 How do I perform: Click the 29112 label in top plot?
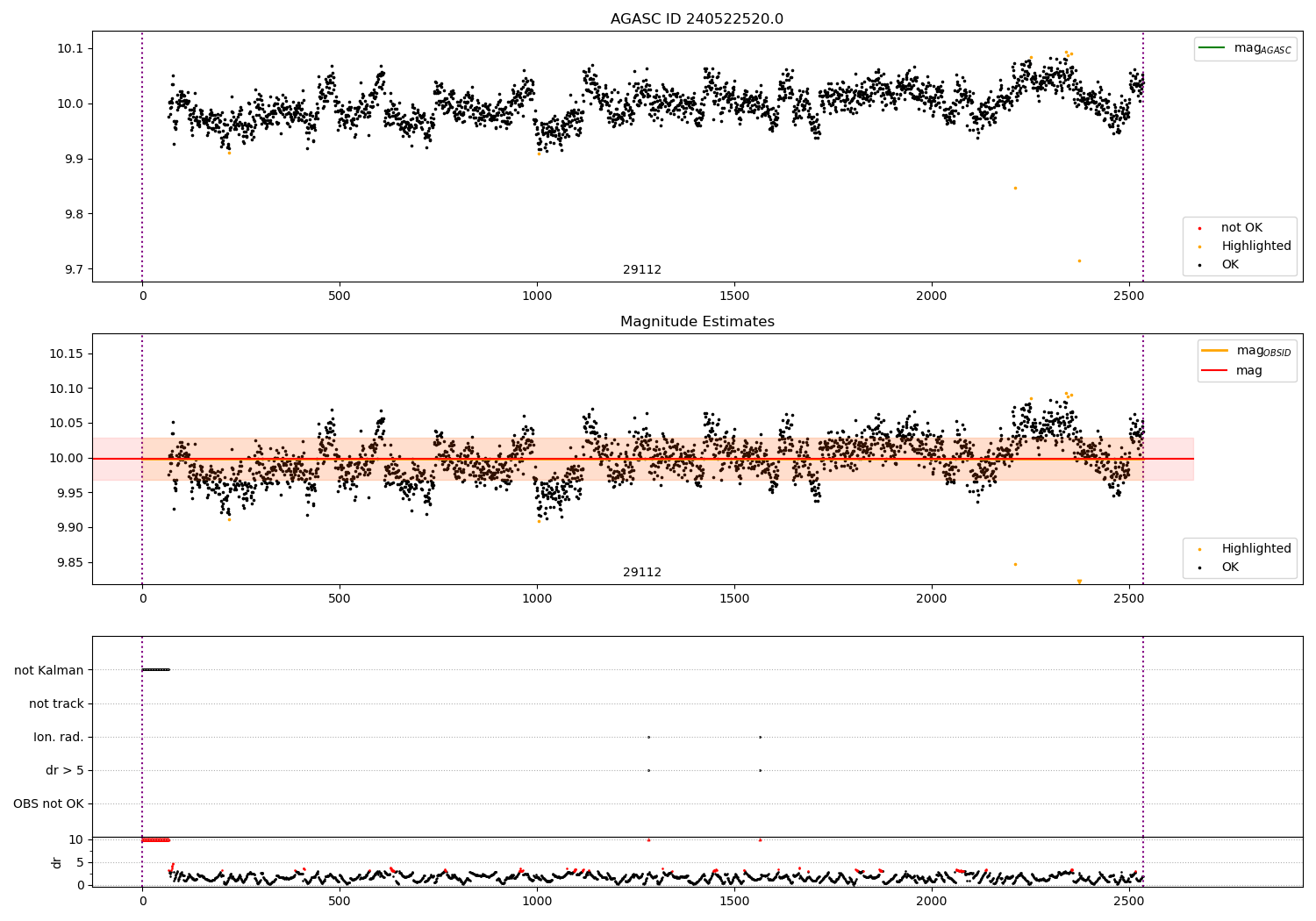click(642, 270)
